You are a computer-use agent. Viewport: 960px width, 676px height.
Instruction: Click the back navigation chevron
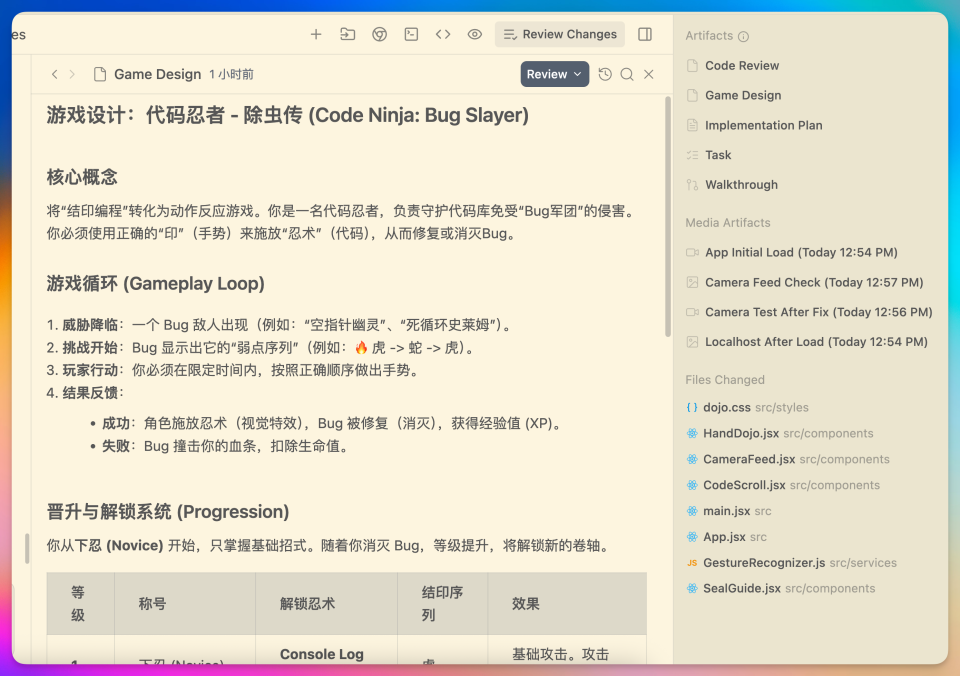(53, 74)
